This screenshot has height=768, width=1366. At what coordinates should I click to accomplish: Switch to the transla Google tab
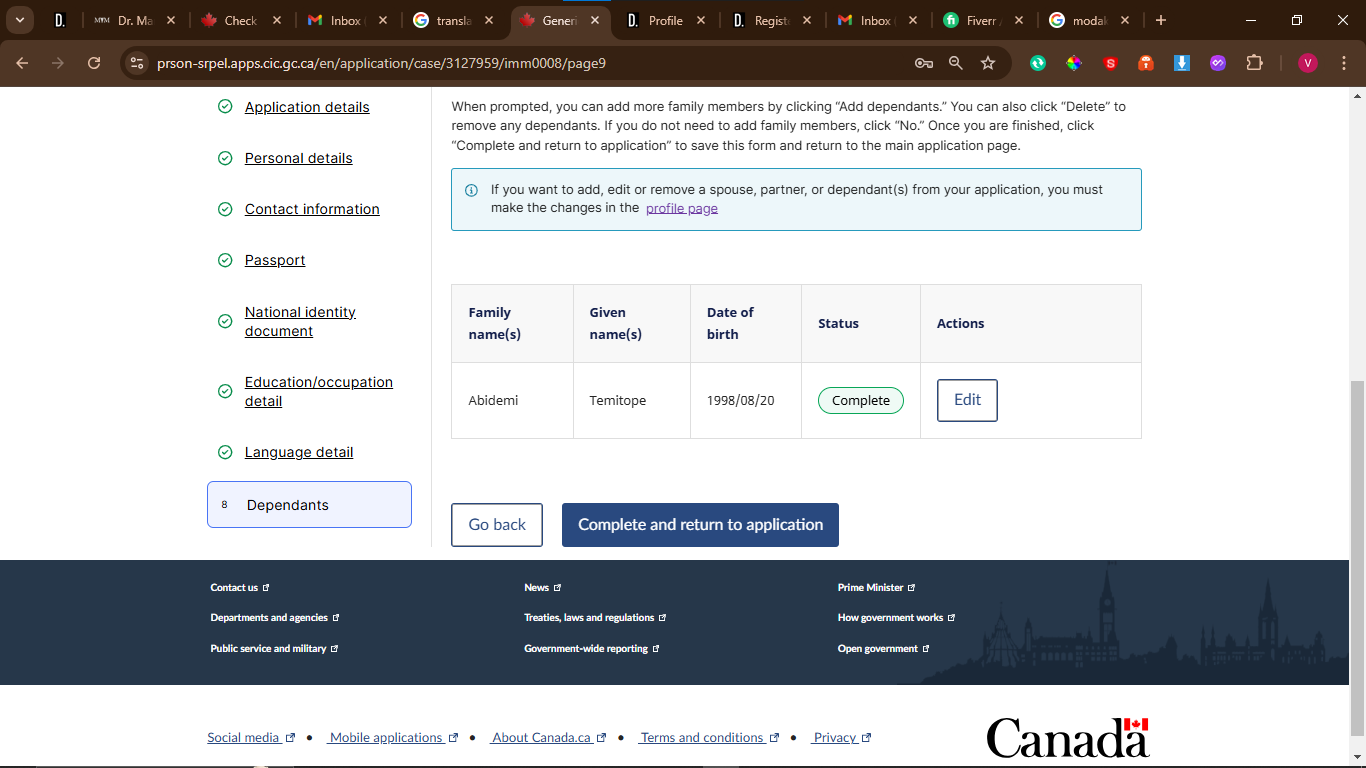click(x=452, y=20)
